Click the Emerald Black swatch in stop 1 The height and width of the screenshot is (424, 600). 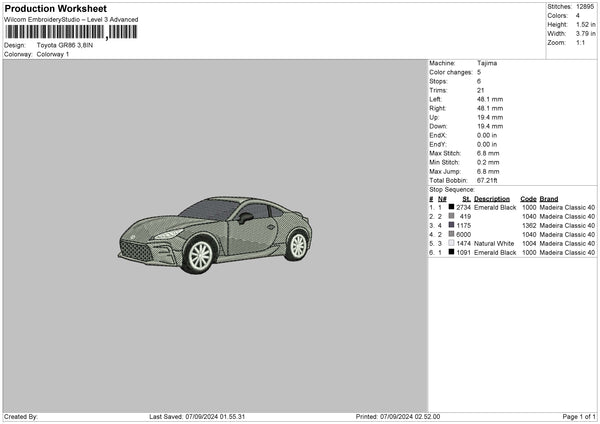pos(452,207)
